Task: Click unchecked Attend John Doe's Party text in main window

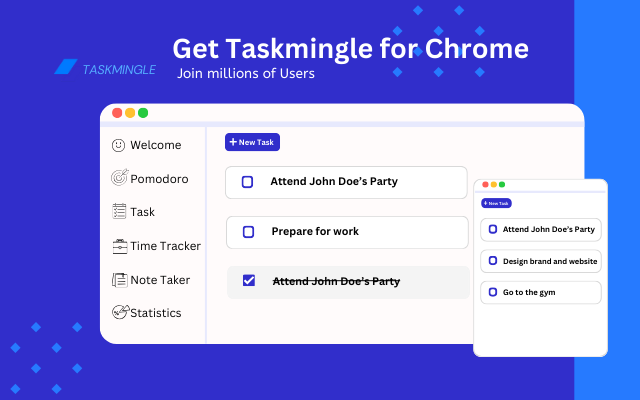Action: pos(334,181)
